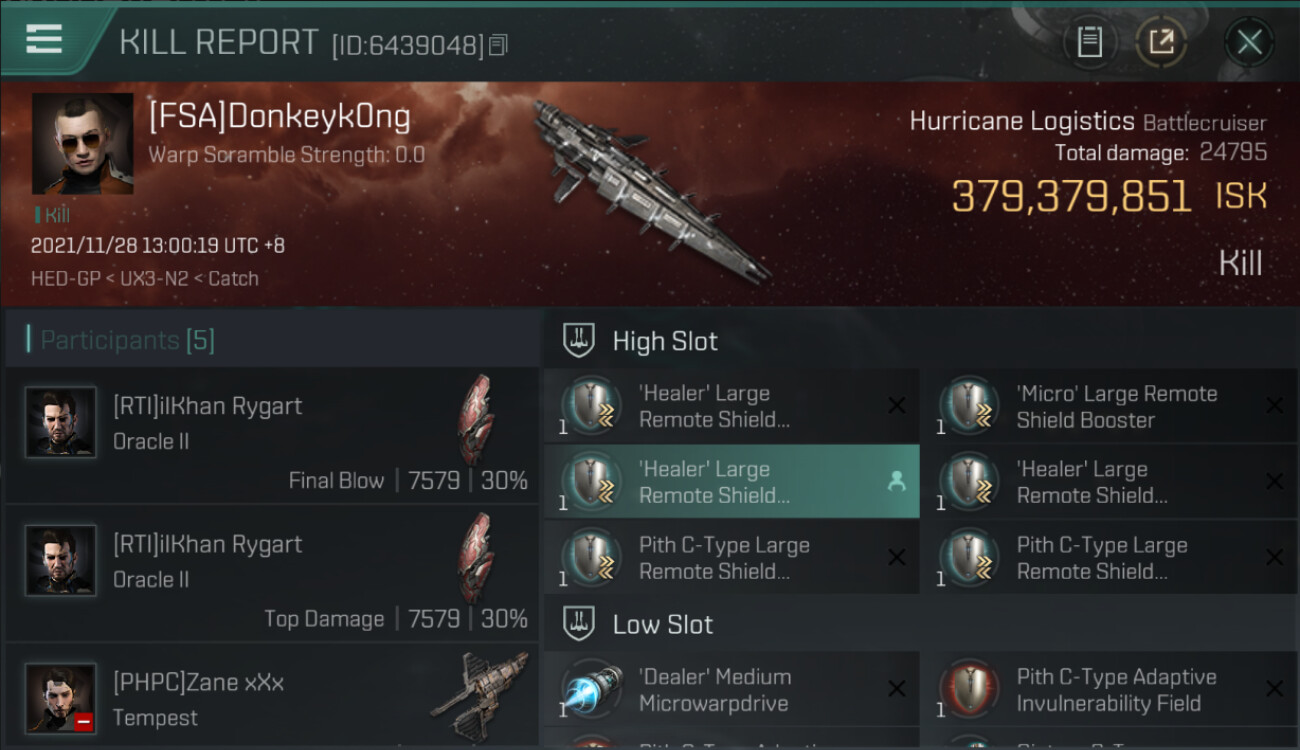Open [PHPC]Zane xXx participant portrait

(61, 698)
